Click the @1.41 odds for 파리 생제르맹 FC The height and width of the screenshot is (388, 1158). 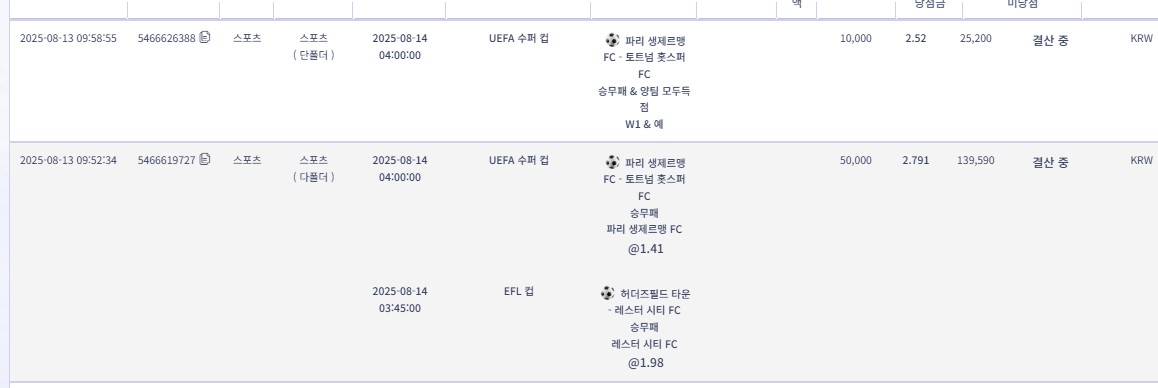(x=645, y=249)
